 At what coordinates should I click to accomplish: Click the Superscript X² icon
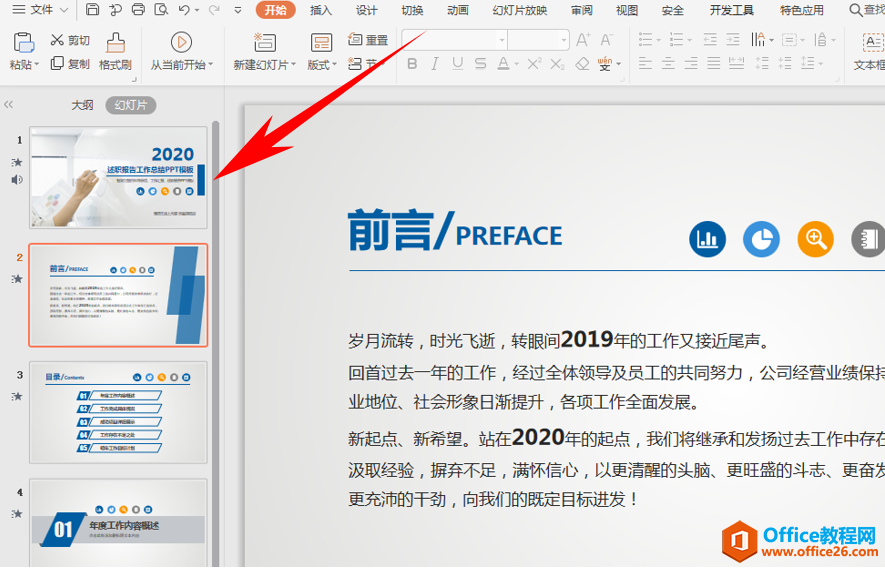(534, 64)
